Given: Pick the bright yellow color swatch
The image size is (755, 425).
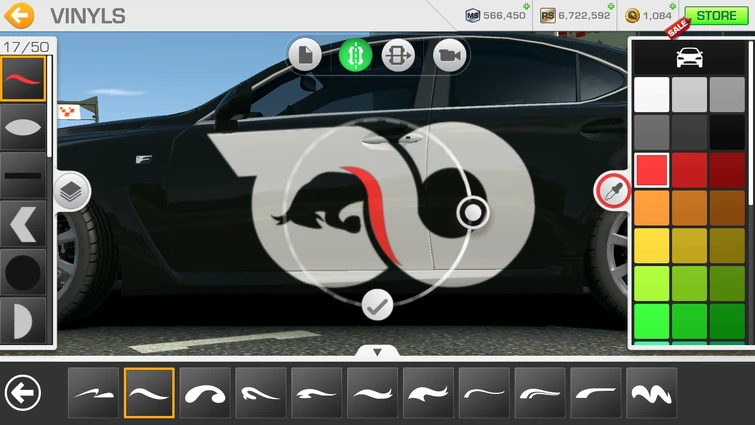Looking at the screenshot, I should click(x=651, y=245).
